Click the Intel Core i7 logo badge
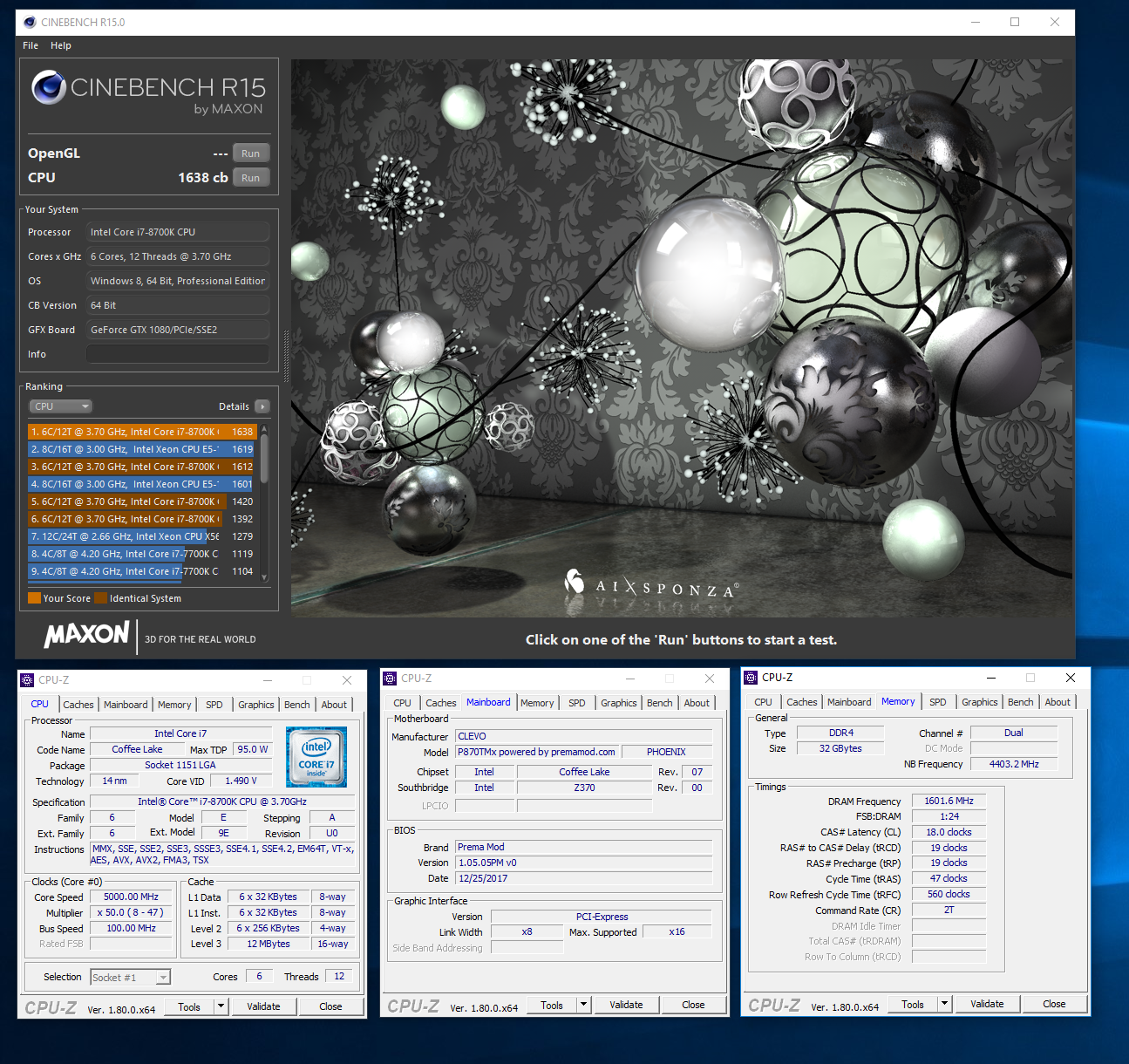Screen dimensions: 1129x1064 316,757
